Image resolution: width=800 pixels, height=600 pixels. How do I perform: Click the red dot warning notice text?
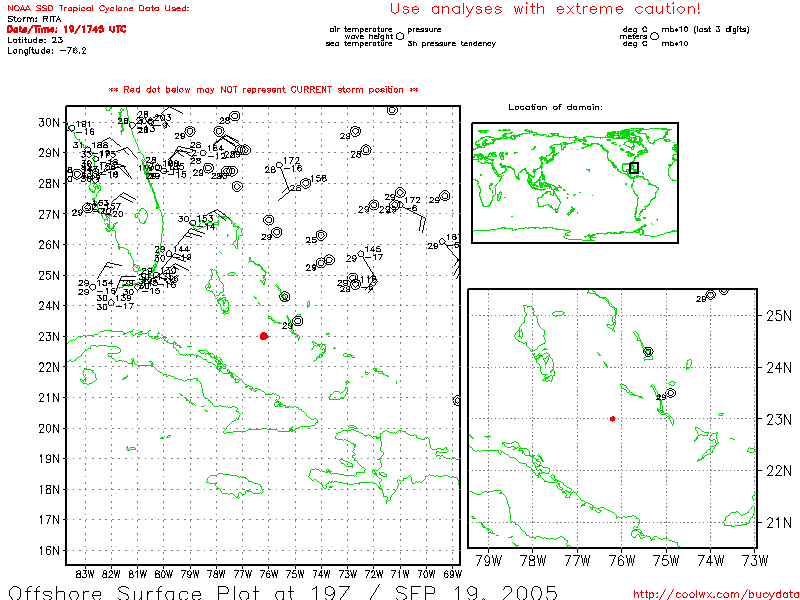[x=263, y=90]
